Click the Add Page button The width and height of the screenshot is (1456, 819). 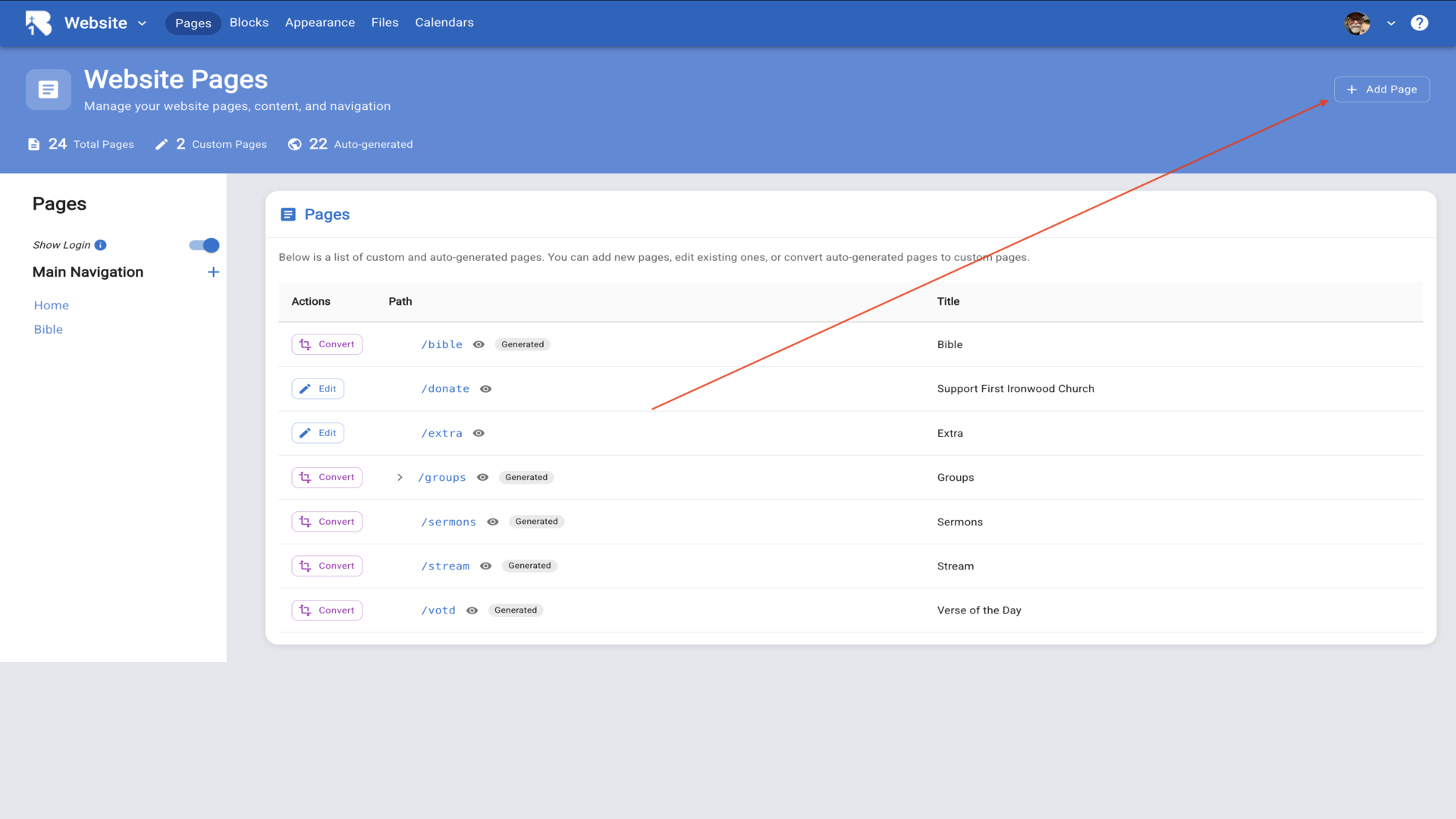[x=1381, y=89]
